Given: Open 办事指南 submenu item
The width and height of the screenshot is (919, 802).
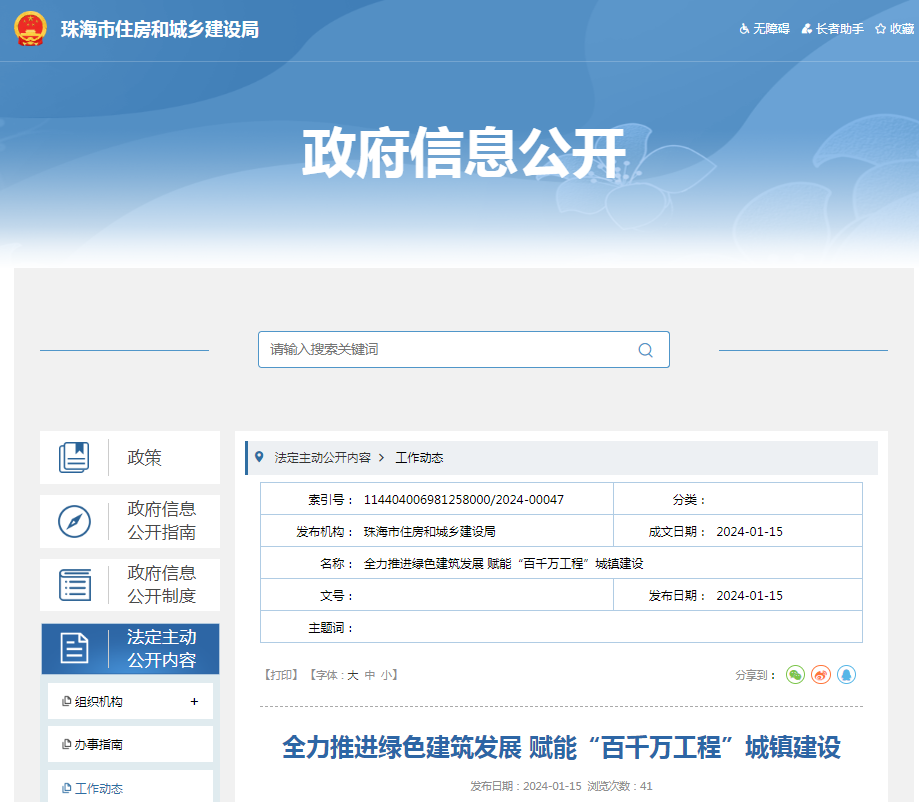Looking at the screenshot, I should [130, 744].
